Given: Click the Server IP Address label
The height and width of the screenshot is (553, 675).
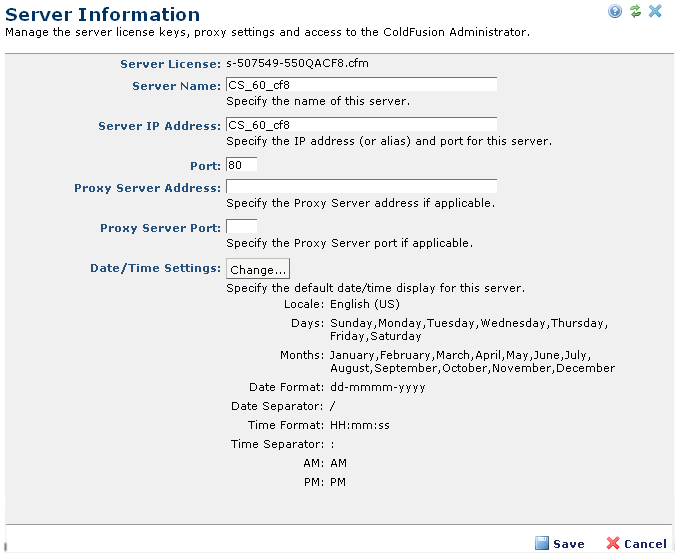Looking at the screenshot, I should pyautogui.click(x=159, y=126).
